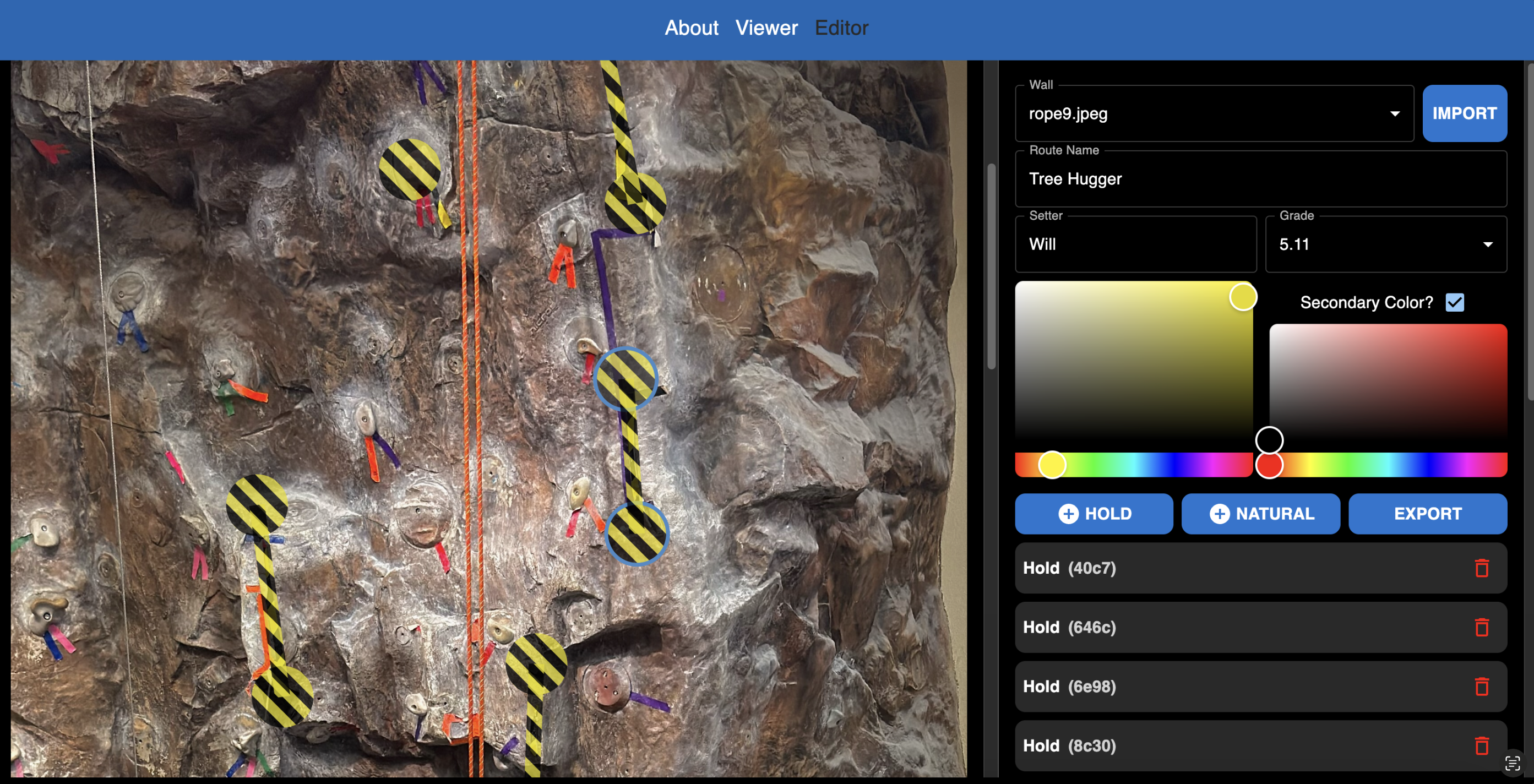Viewport: 1534px width, 784px height.
Task: Expand the Grade 5.11 dropdown
Action: (1385, 244)
